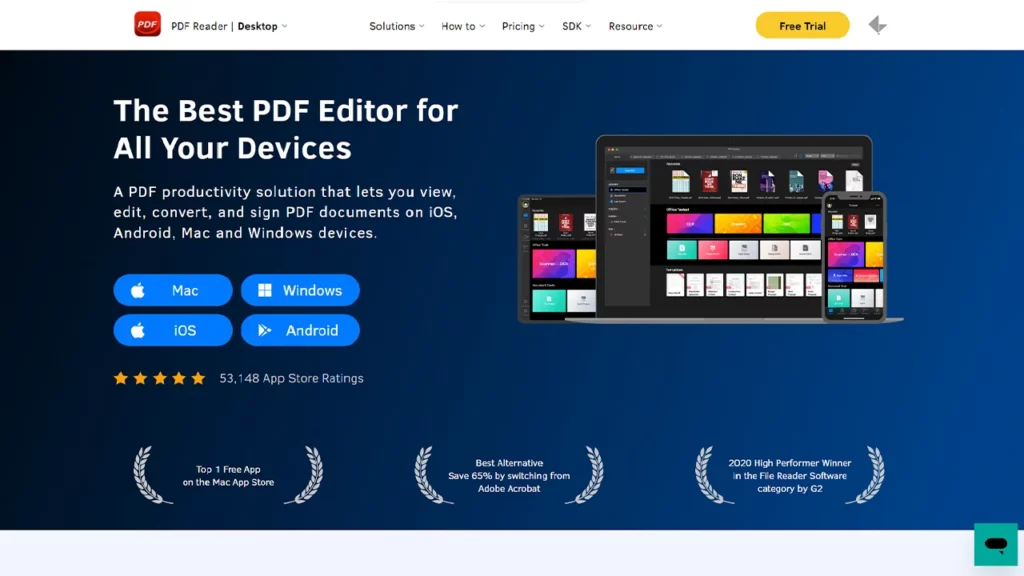Click the red PDF Reader logo icon
Viewport: 1024px width, 576px height.
tap(147, 25)
